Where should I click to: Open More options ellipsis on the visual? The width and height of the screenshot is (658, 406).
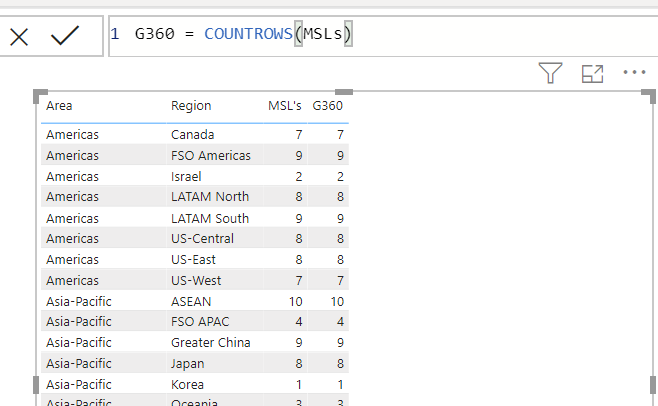634,72
